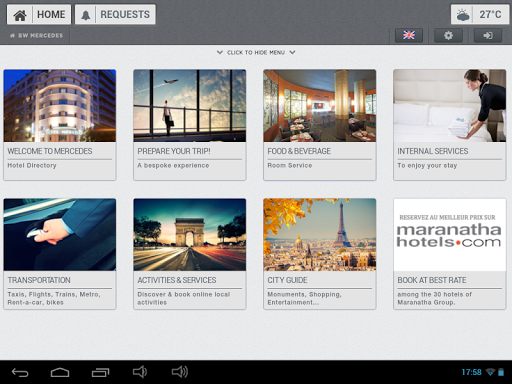The image size is (512, 384).
Task: Tap Android back arrow
Action: [x=20, y=372]
